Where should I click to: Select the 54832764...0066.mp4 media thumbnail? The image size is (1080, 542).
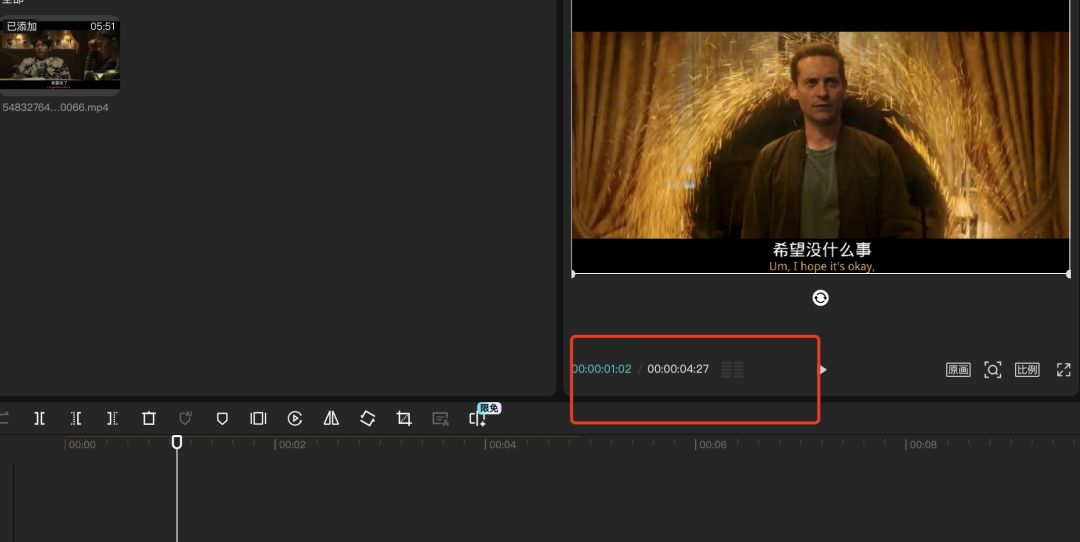60,55
